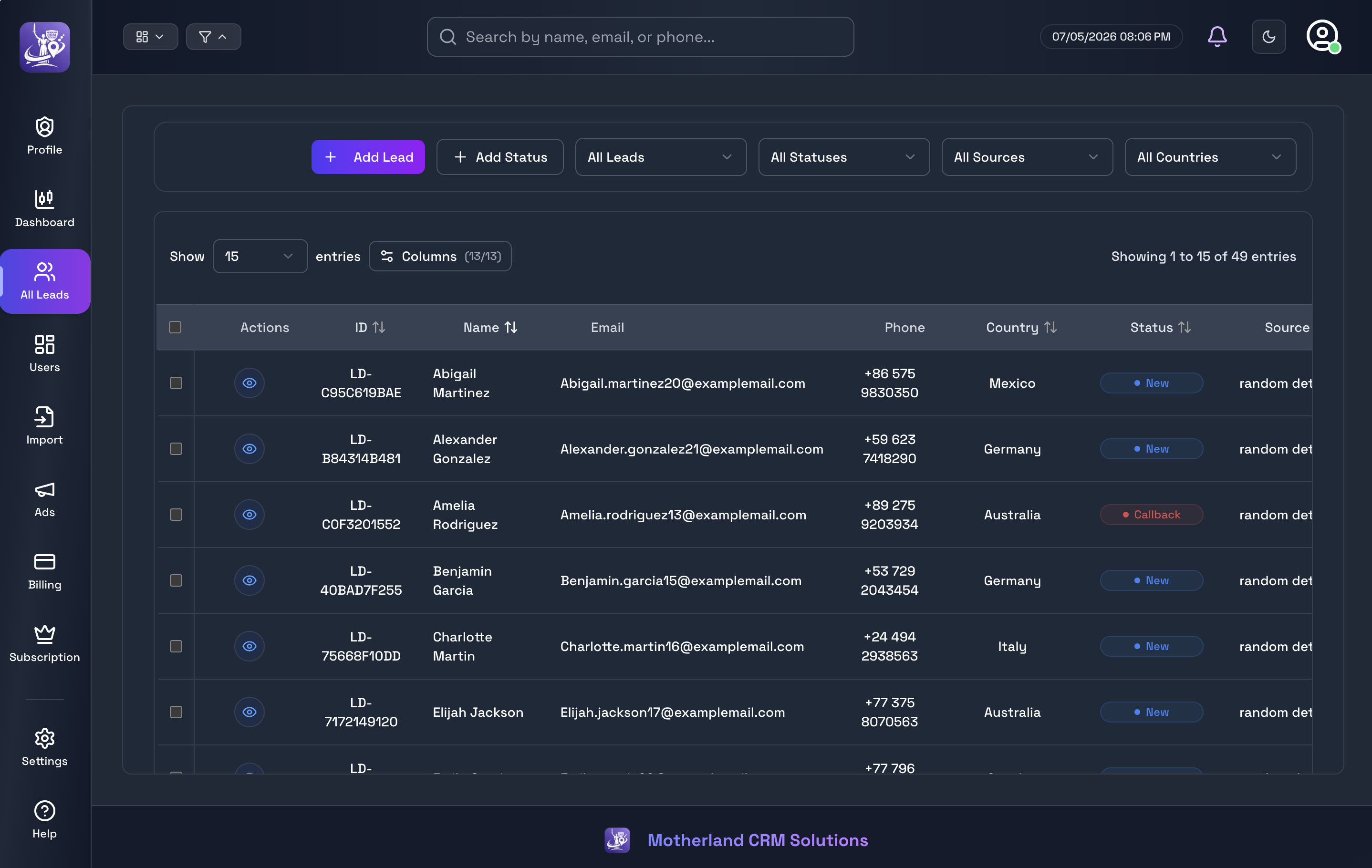
Task: Click the Phone column header
Action: (904, 327)
